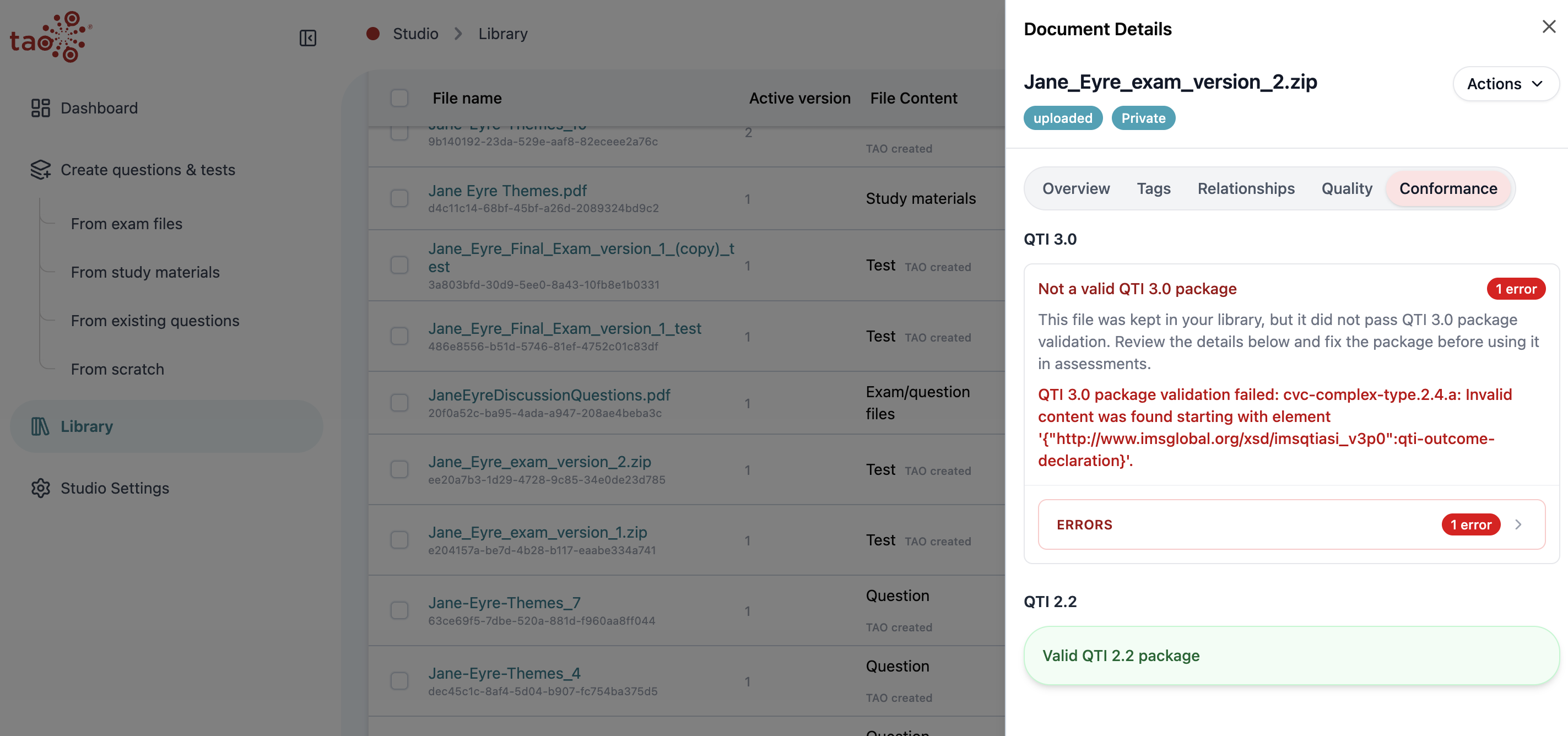Open Jane_Eyre_Final_Exam_version_1_test link
The height and width of the screenshot is (736, 1568).
coord(564,329)
